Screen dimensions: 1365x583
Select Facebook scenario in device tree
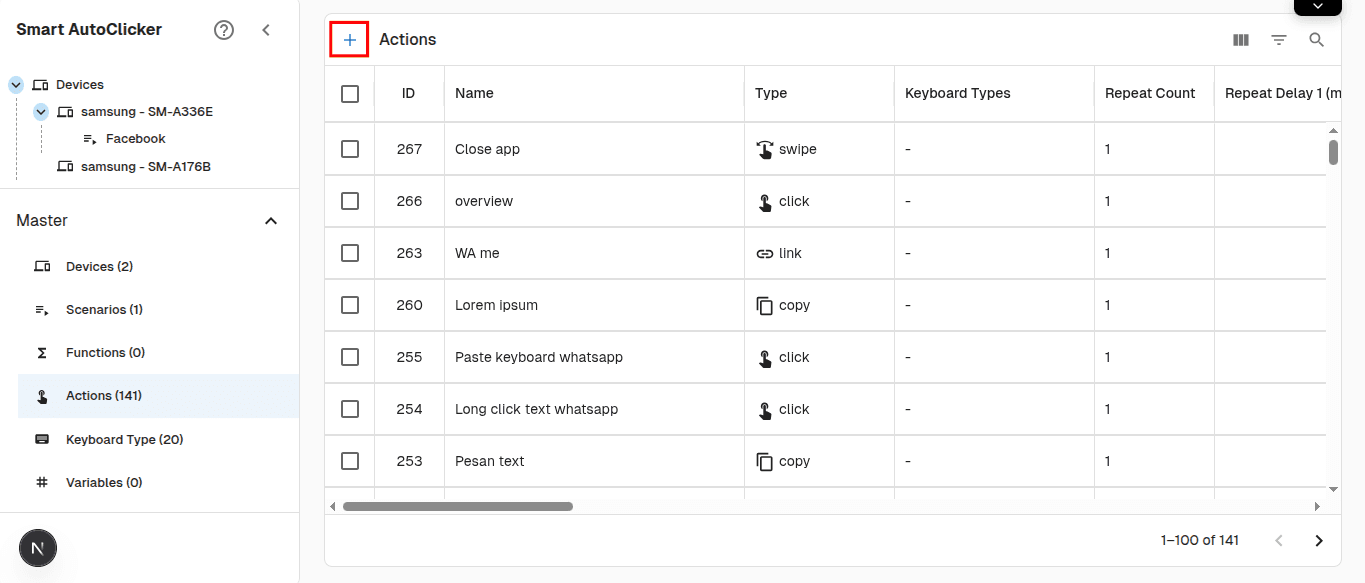click(x=135, y=139)
